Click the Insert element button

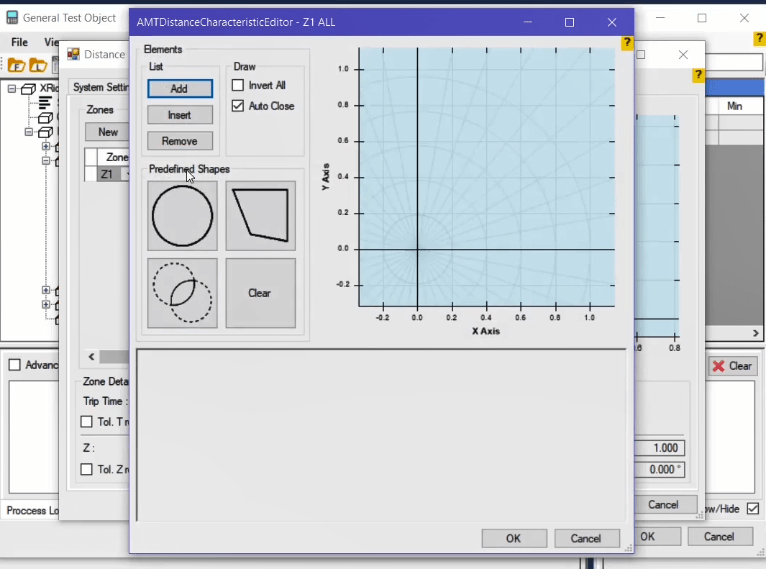(x=180, y=115)
